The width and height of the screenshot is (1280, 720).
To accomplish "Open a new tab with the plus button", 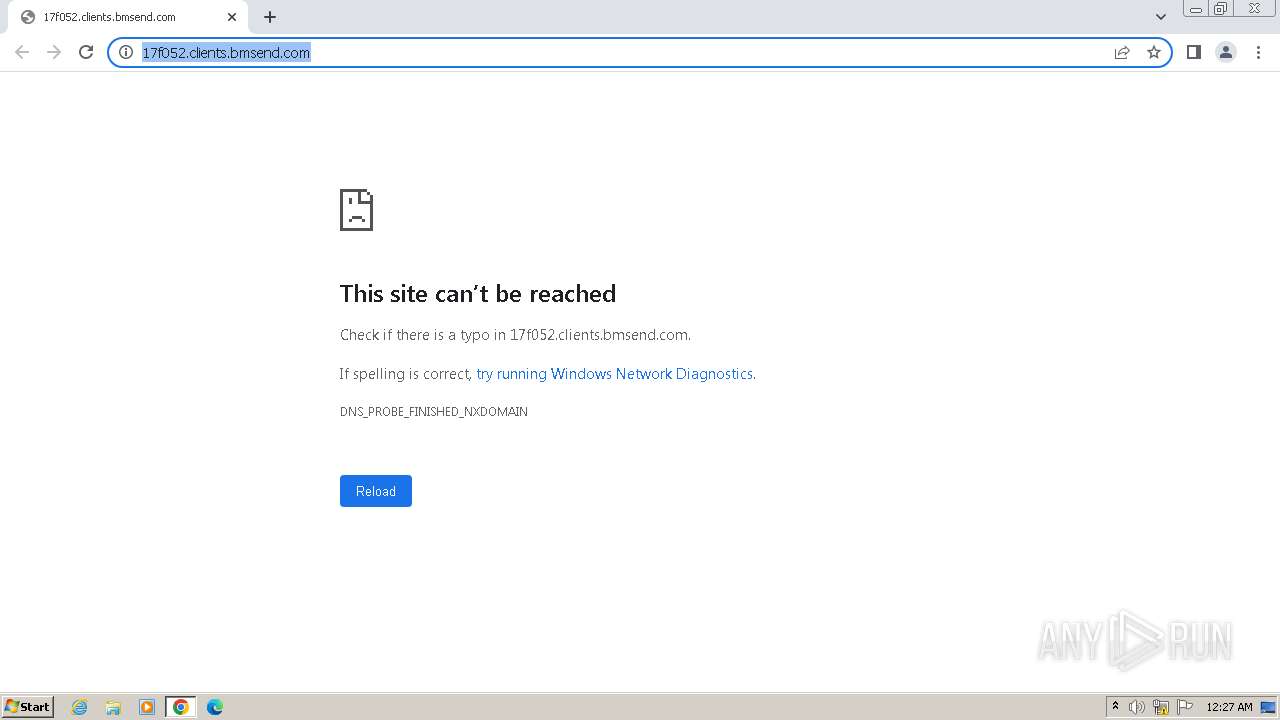I will (270, 17).
